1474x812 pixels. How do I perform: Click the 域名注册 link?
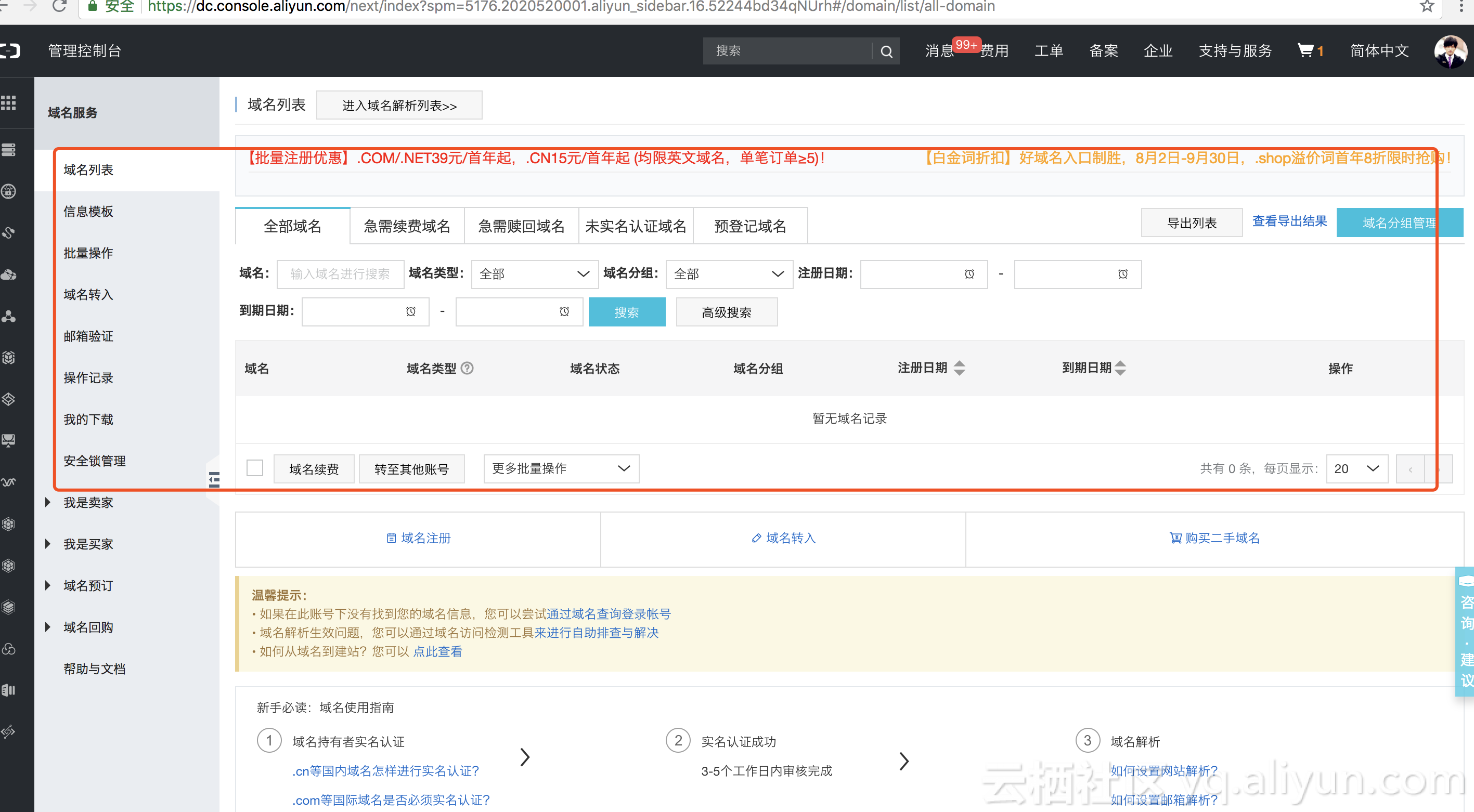click(418, 538)
